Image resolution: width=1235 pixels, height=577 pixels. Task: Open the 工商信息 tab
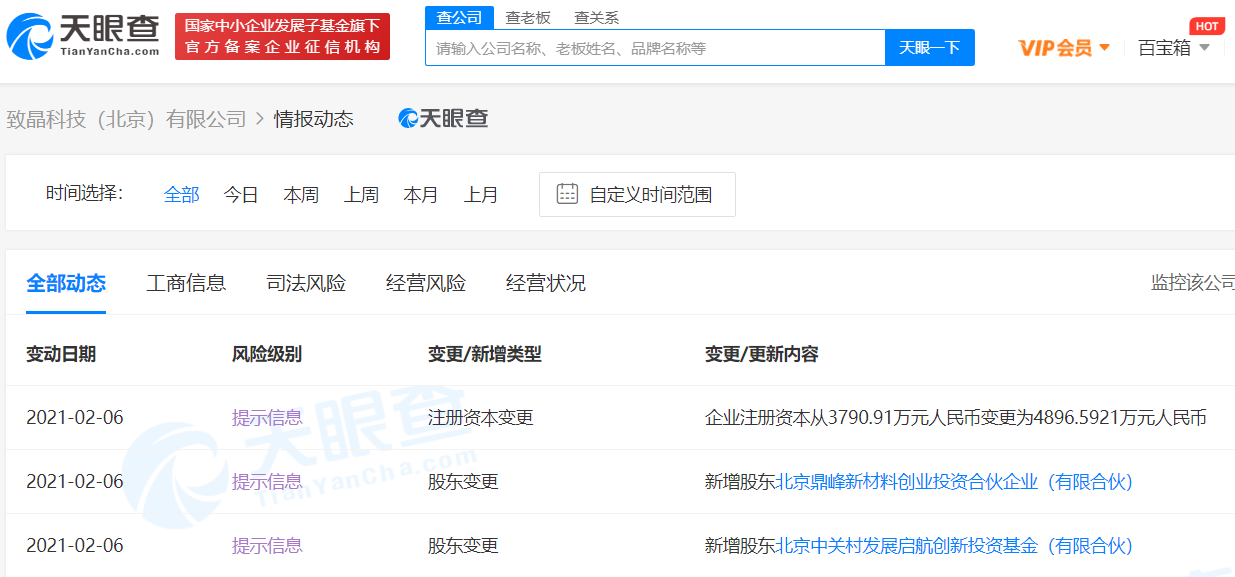tap(186, 283)
